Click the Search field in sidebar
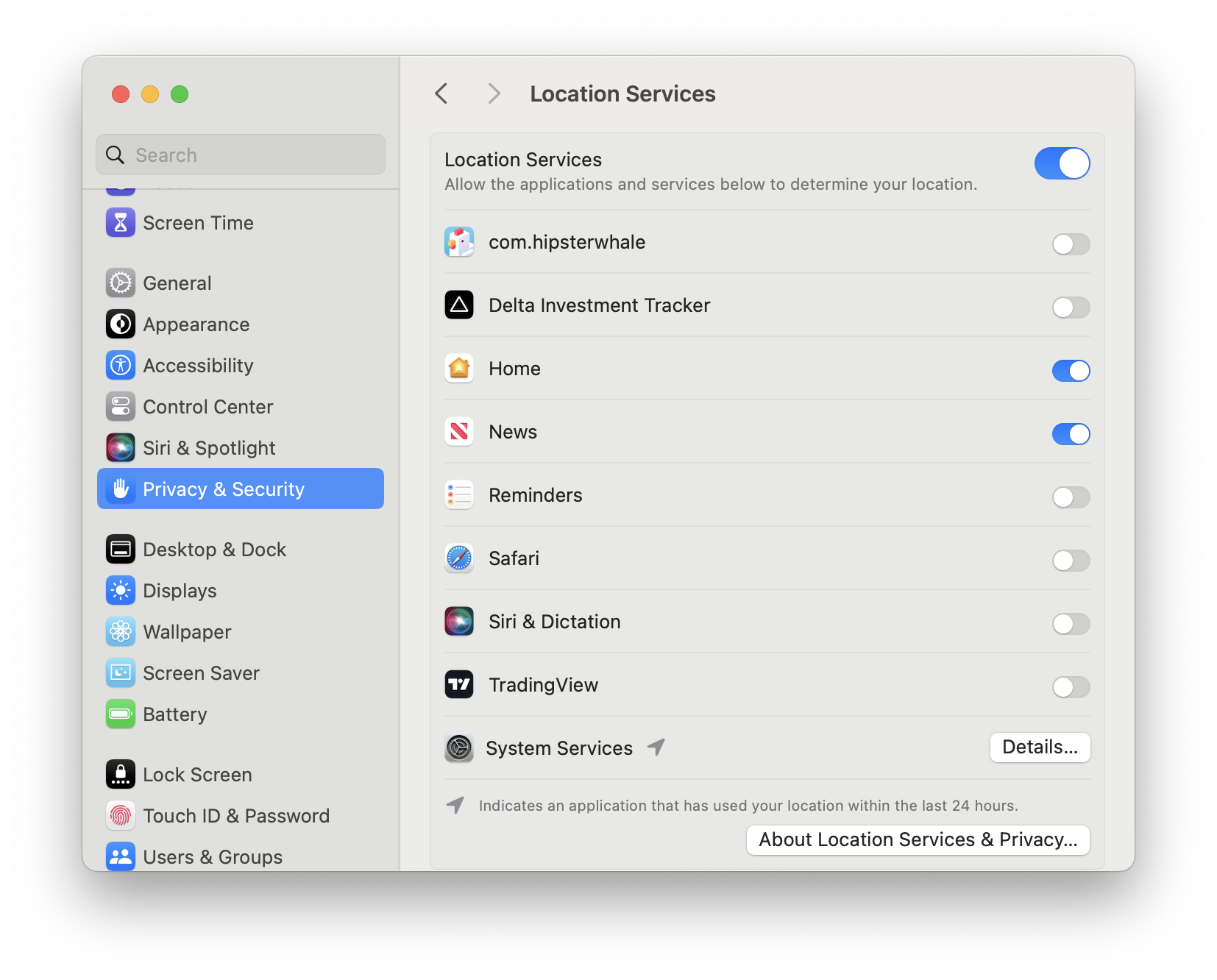This screenshot has width=1217, height=980. [241, 155]
